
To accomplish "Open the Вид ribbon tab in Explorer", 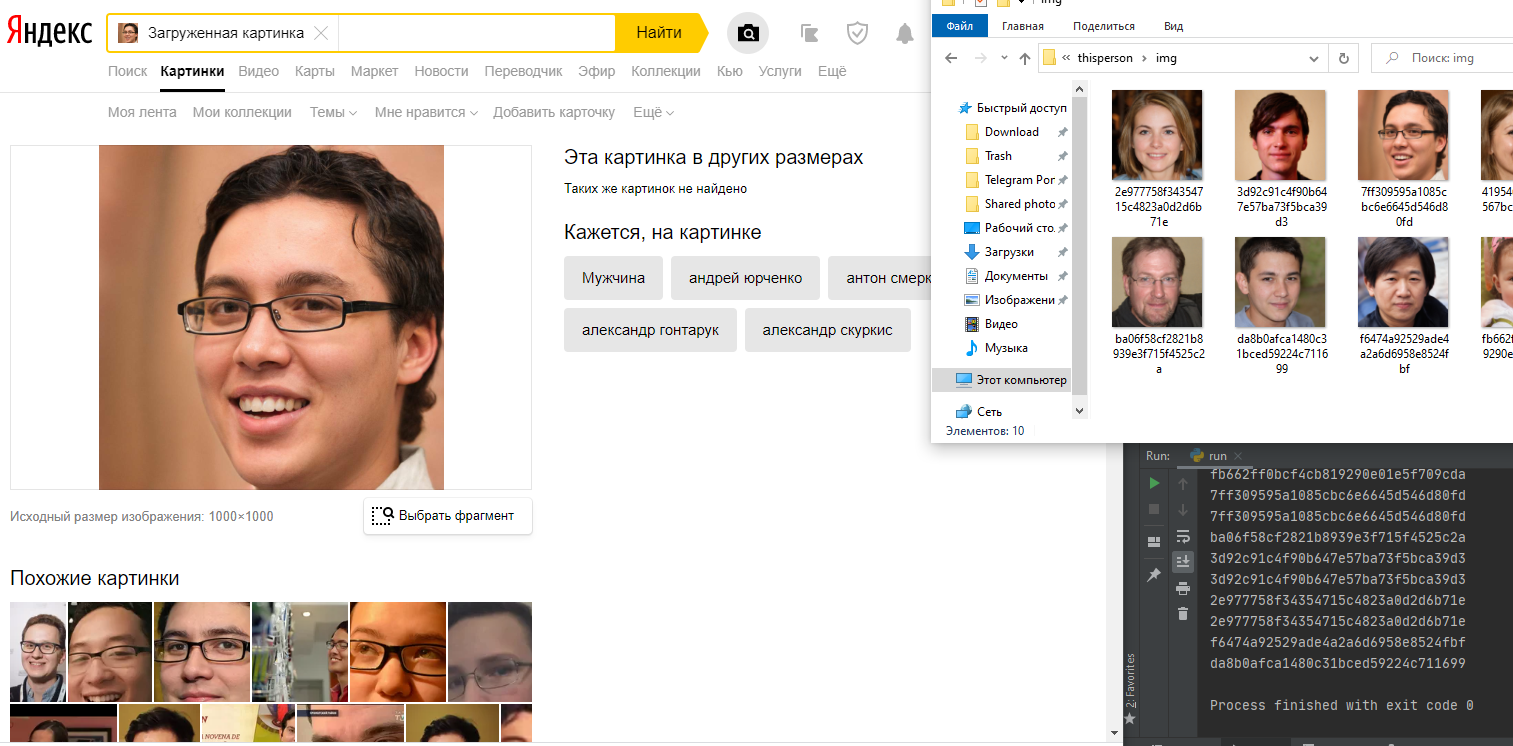I will click(1173, 26).
